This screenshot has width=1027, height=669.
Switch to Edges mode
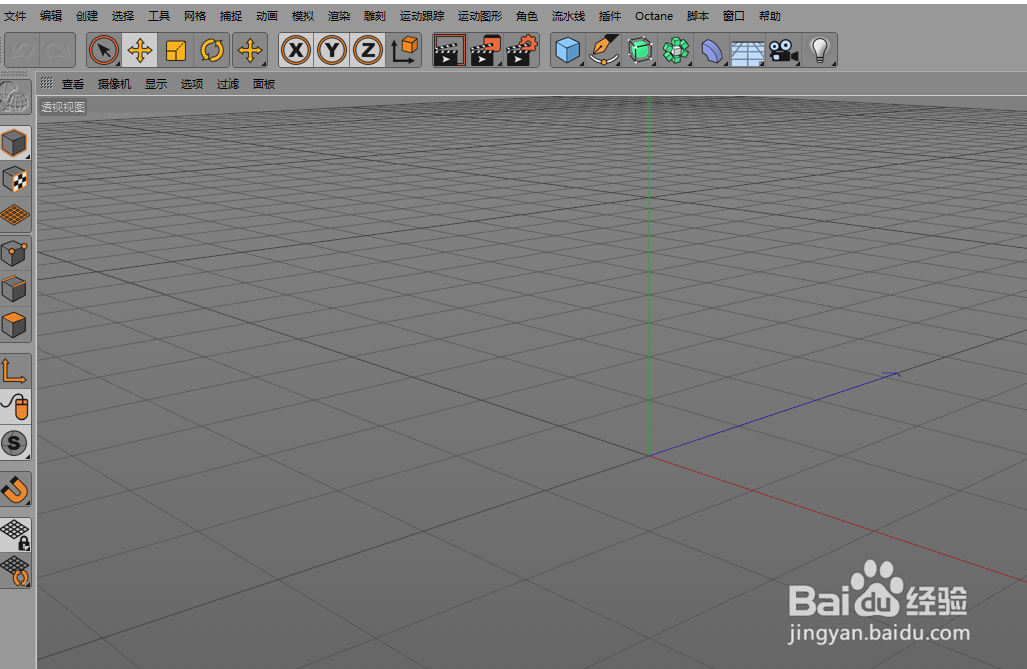point(14,288)
